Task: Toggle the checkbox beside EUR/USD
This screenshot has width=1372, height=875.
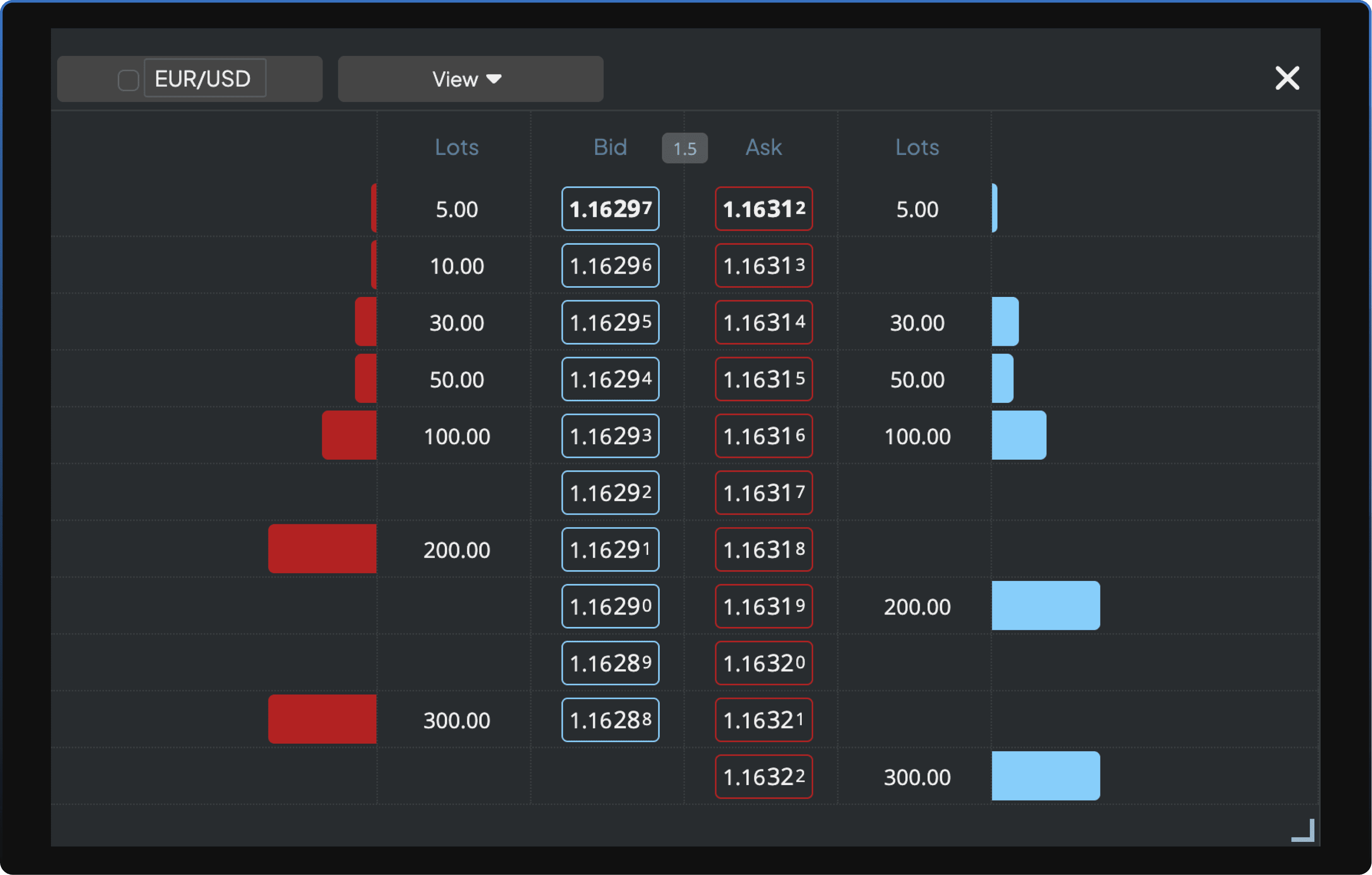Action: pyautogui.click(x=128, y=80)
